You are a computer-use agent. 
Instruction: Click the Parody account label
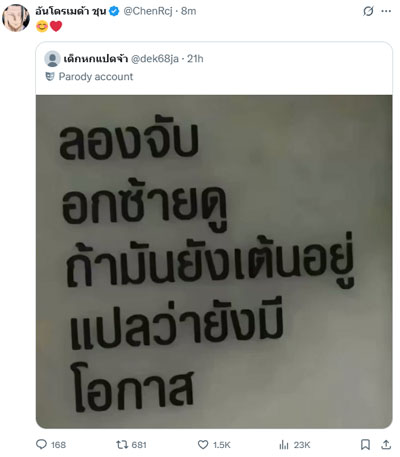(x=96, y=77)
